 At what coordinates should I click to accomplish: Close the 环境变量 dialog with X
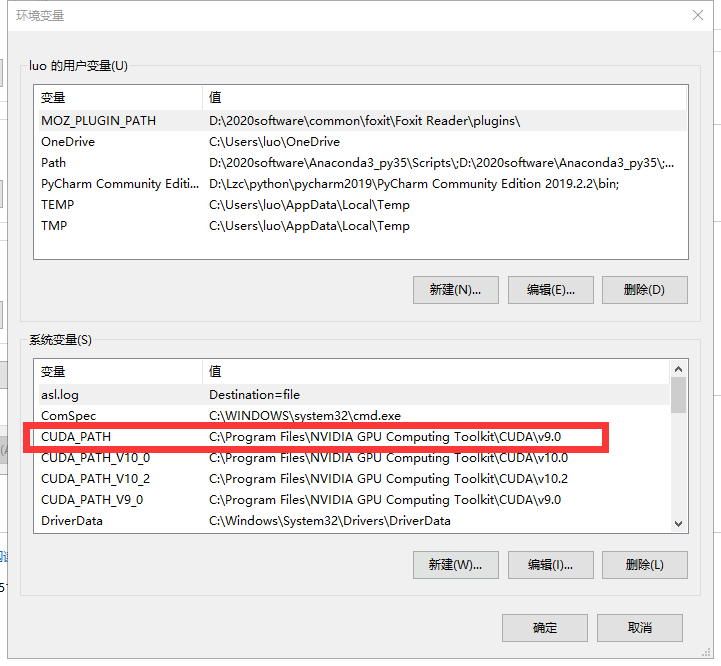pos(698,15)
